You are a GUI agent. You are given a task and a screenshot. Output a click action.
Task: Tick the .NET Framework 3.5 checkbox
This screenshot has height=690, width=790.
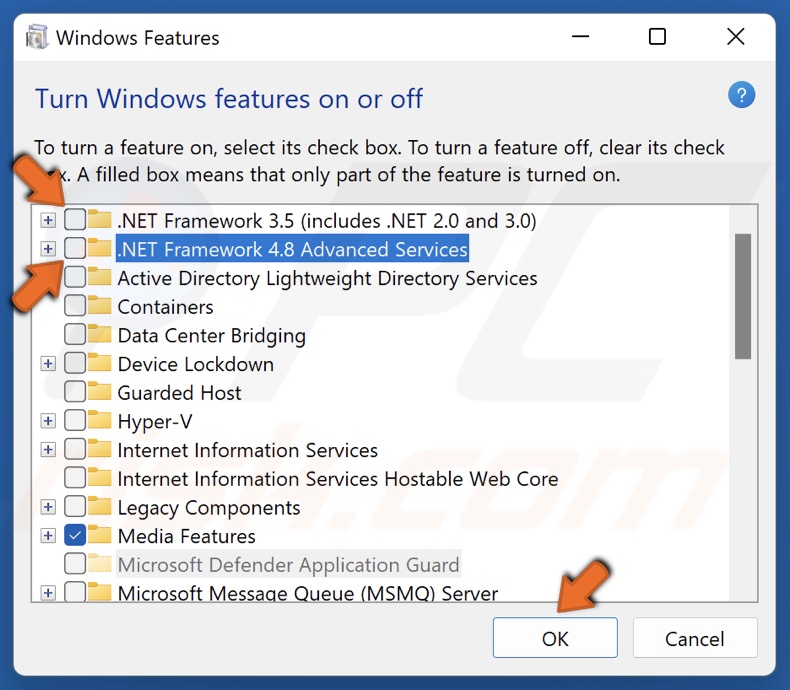click(x=75, y=220)
